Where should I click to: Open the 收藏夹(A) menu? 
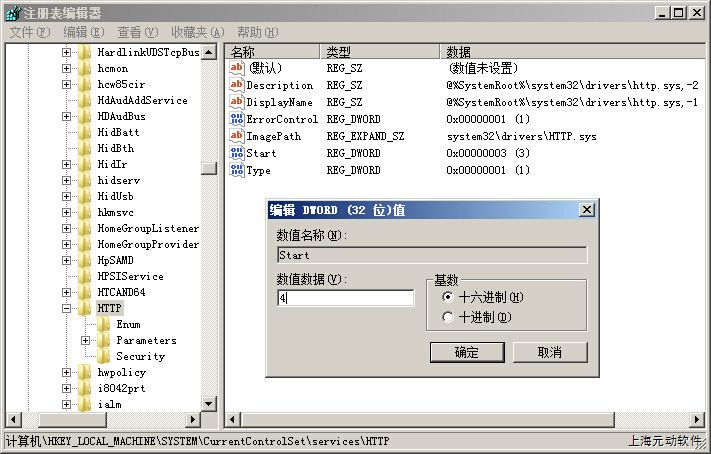197,32
